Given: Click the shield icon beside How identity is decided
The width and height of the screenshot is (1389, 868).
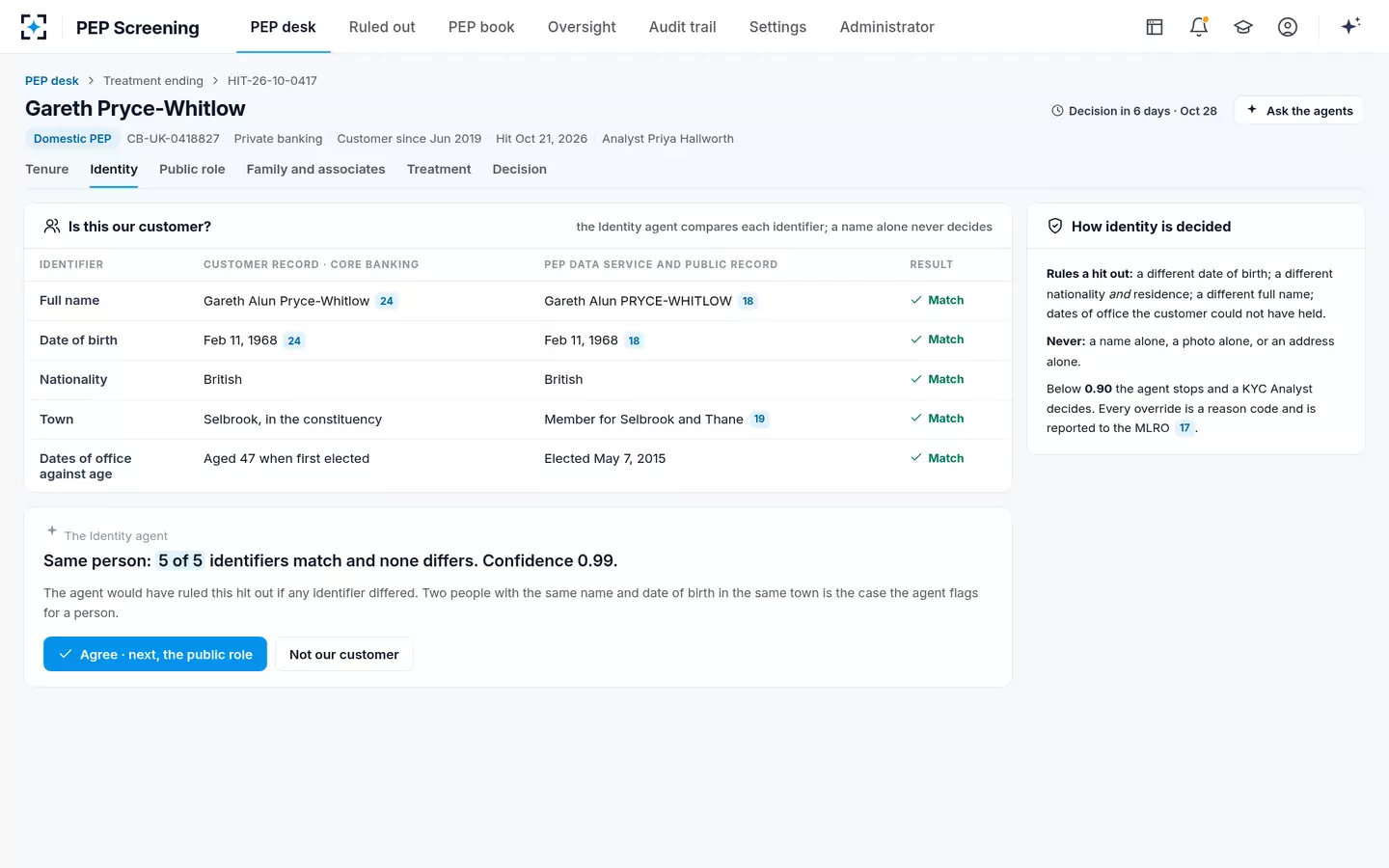Looking at the screenshot, I should tap(1055, 227).
